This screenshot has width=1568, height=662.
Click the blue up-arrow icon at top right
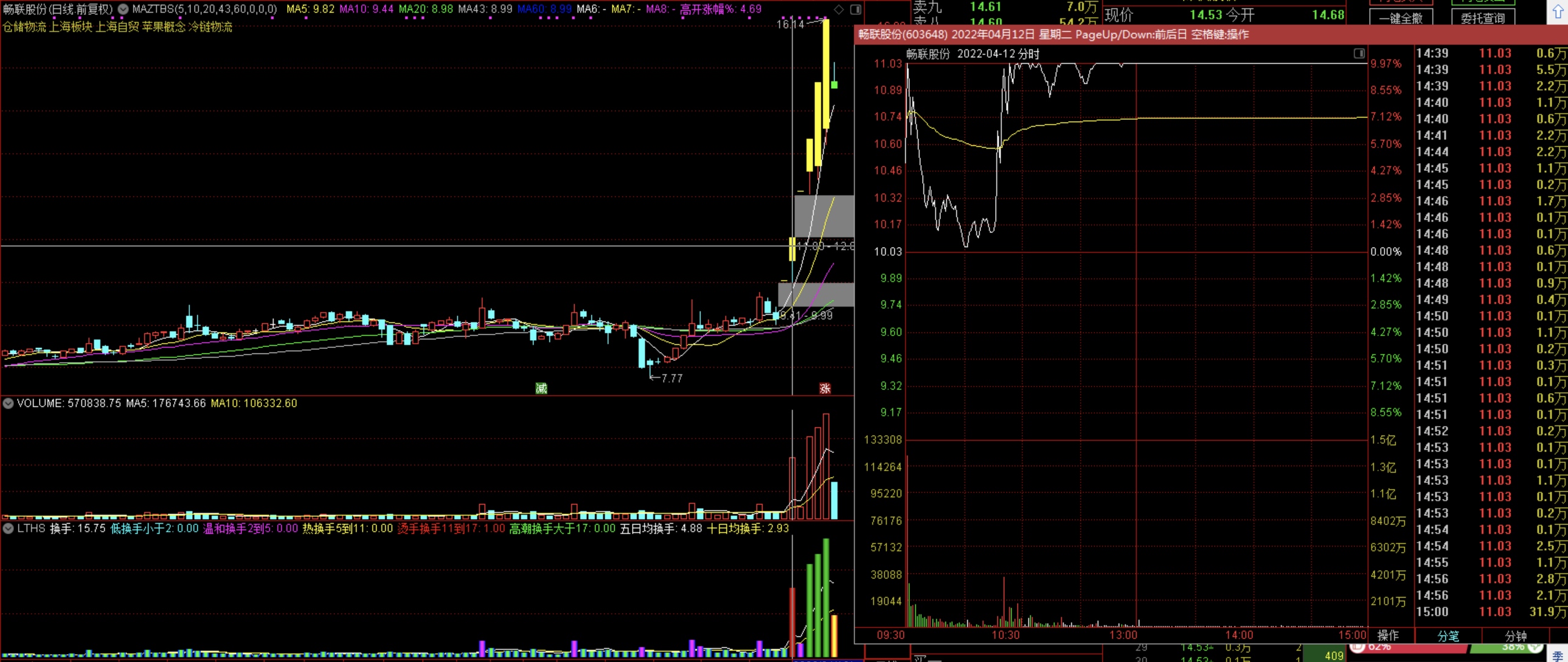click(1558, 12)
